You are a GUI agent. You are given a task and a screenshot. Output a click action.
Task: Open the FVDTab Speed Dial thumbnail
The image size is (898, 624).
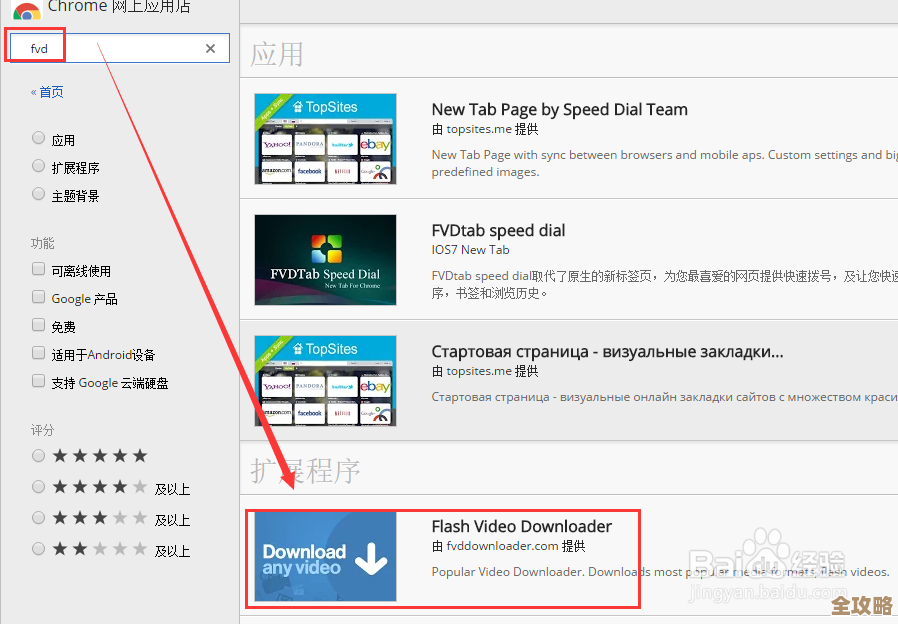coord(325,260)
